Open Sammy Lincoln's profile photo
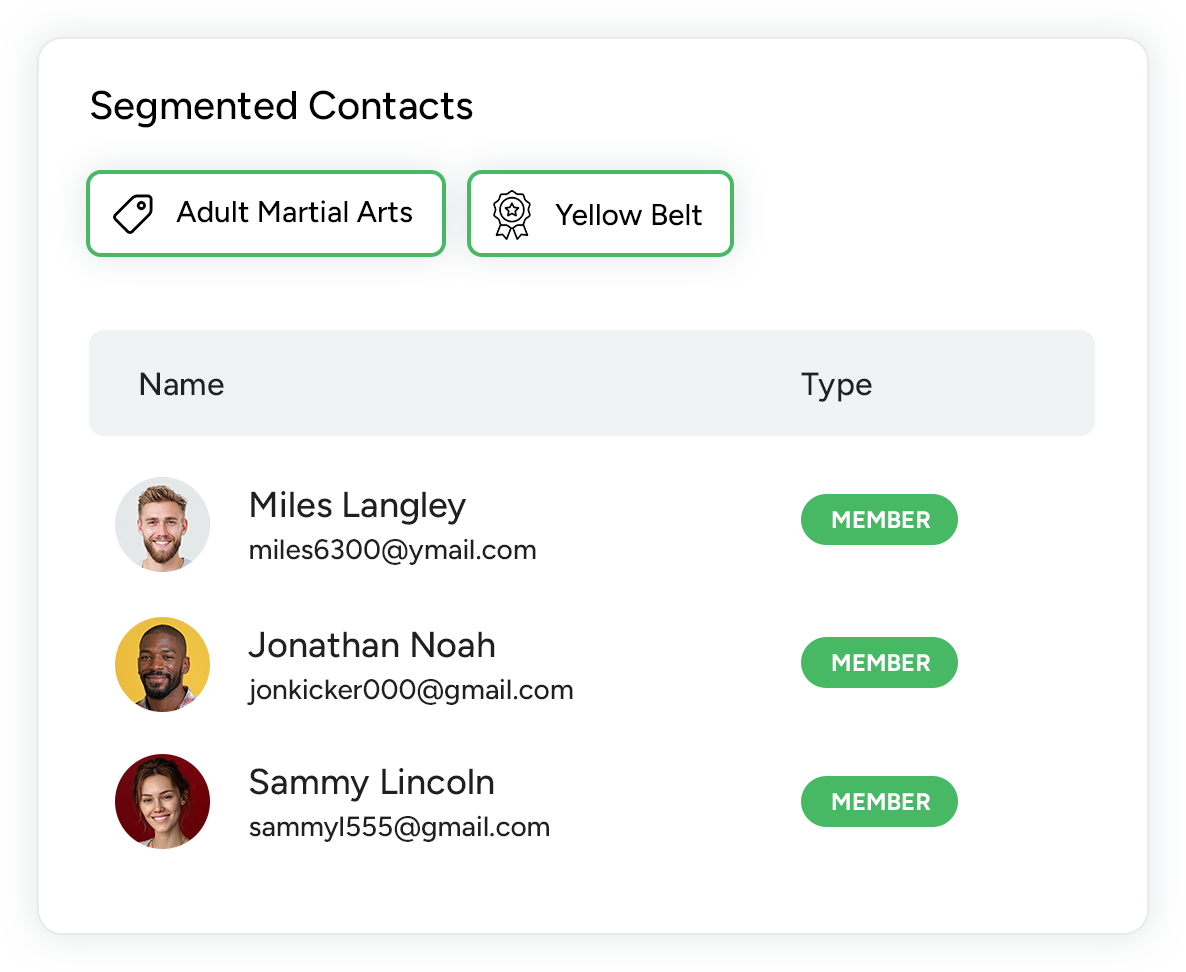Image resolution: width=1186 pixels, height=972 pixels. tap(162, 801)
